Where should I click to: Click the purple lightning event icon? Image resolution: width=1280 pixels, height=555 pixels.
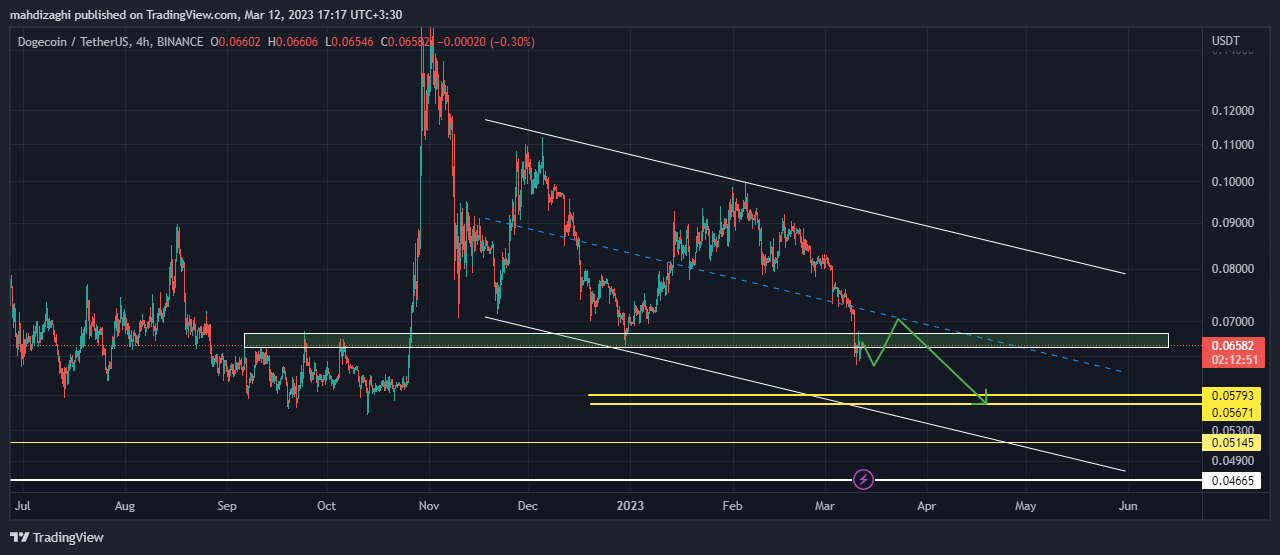(864, 480)
